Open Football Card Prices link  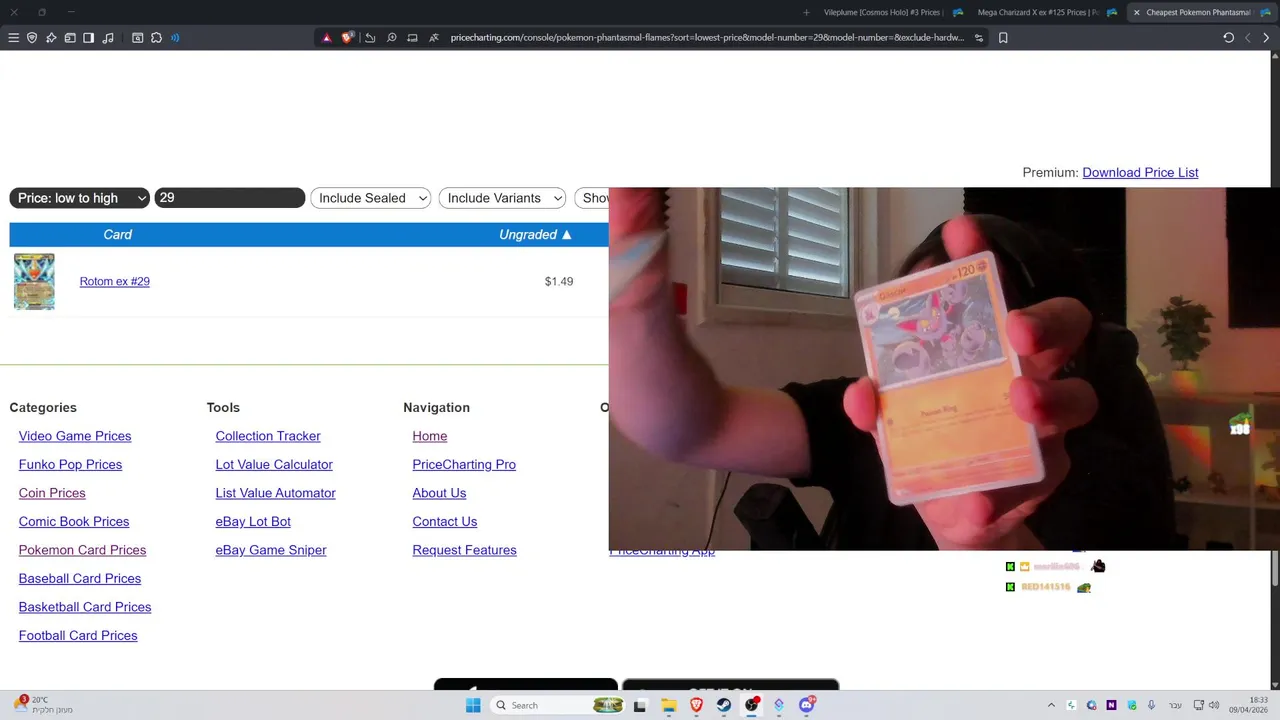[x=78, y=635]
